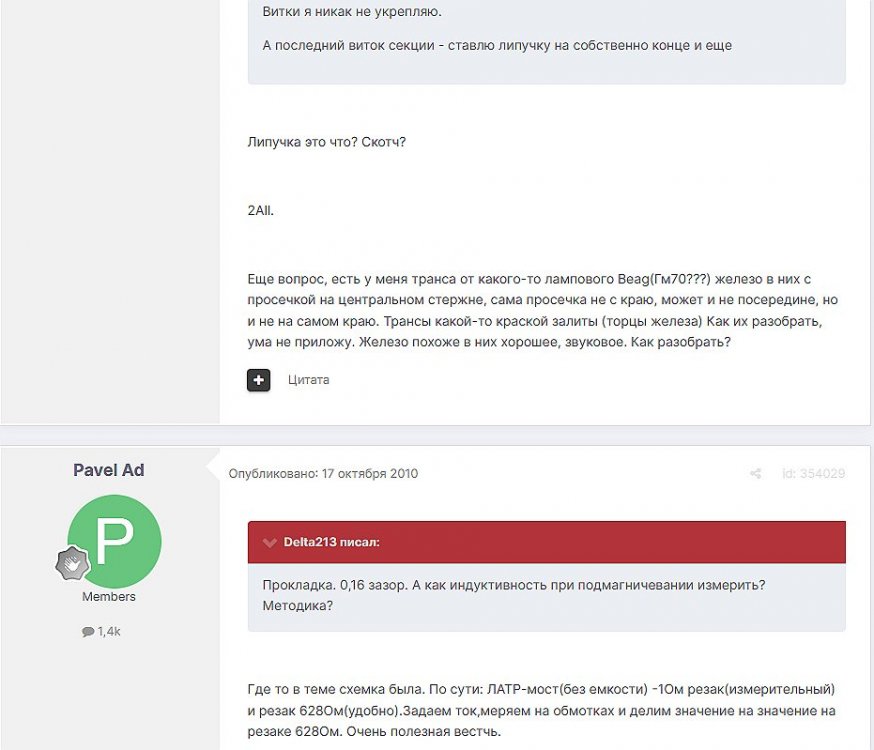Collapse the Delta213 quote via chevron

click(x=269, y=542)
